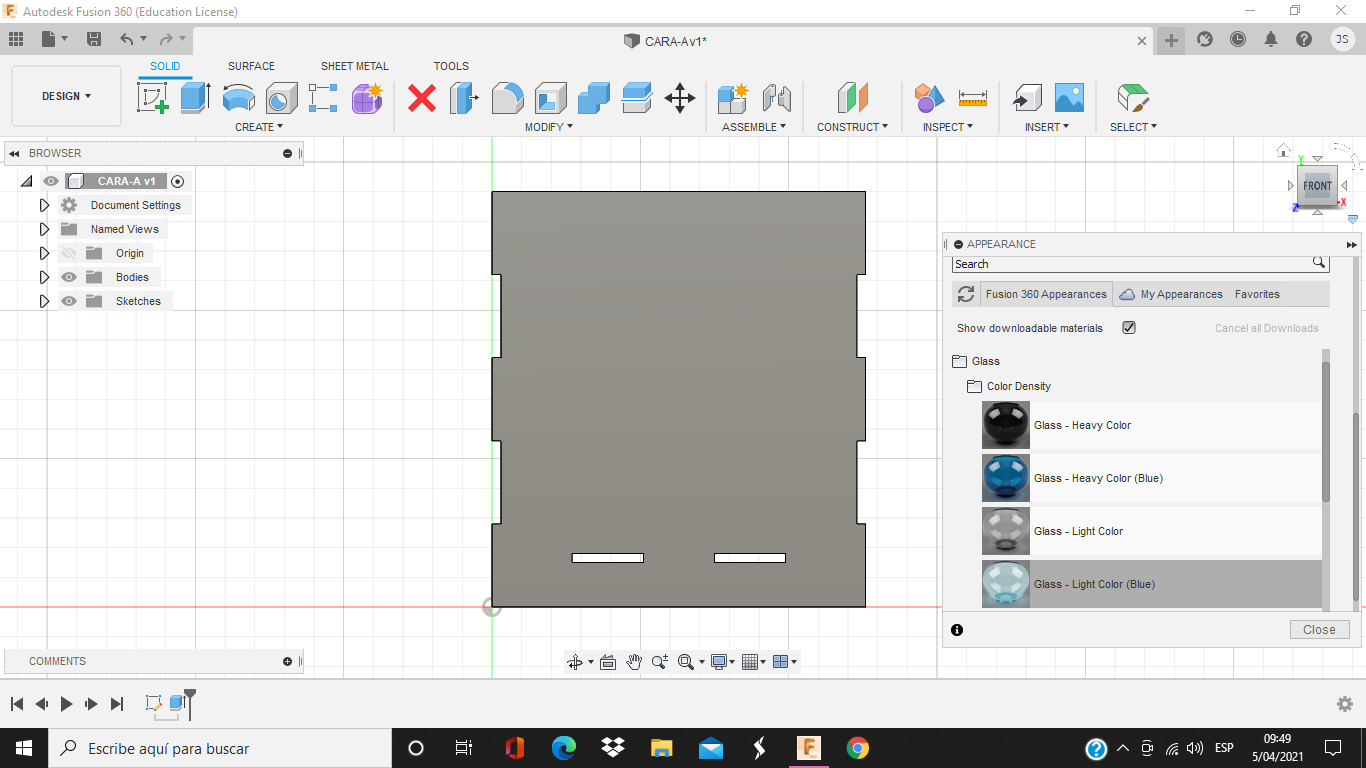Screen dimensions: 1366x768
Task: Hide the Bodies folder using eye icon
Action: tap(69, 277)
